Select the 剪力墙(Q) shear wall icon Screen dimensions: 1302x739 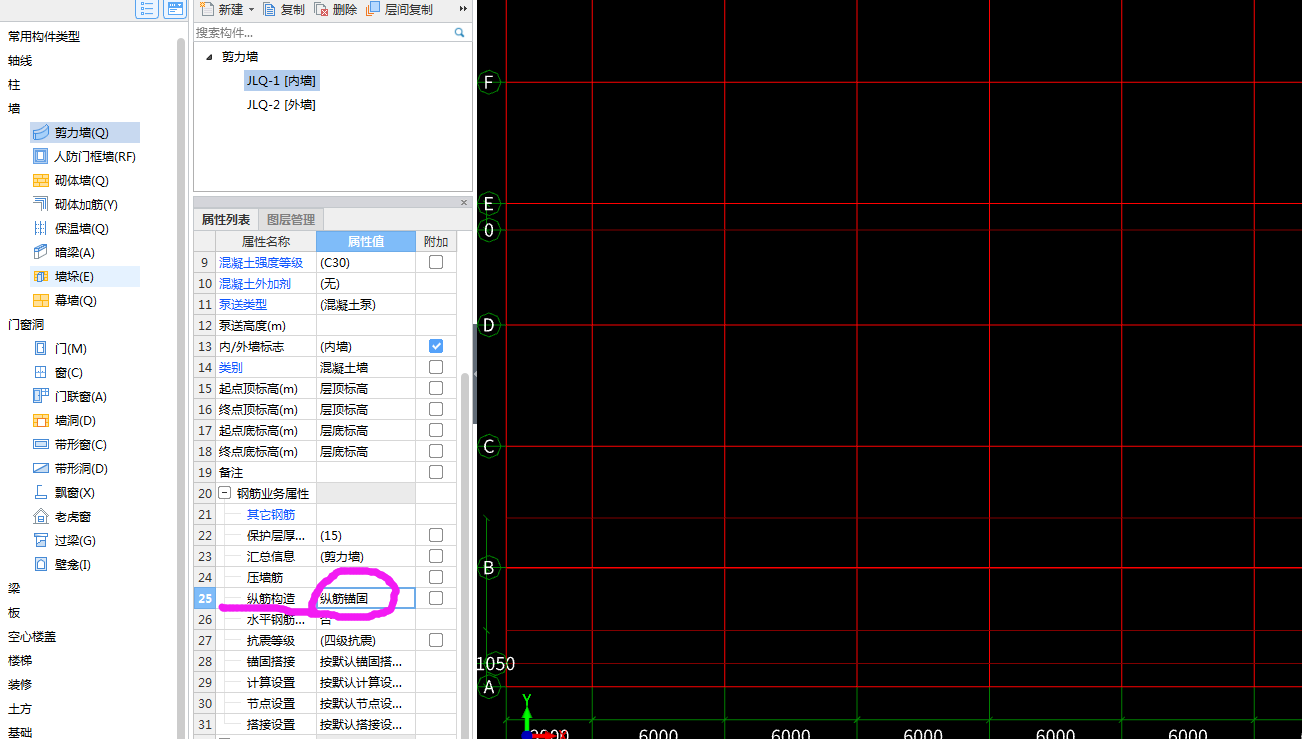click(41, 132)
